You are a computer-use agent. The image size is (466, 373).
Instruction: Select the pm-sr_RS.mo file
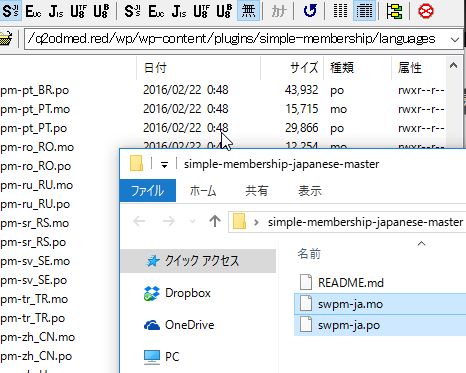[x=35, y=223]
